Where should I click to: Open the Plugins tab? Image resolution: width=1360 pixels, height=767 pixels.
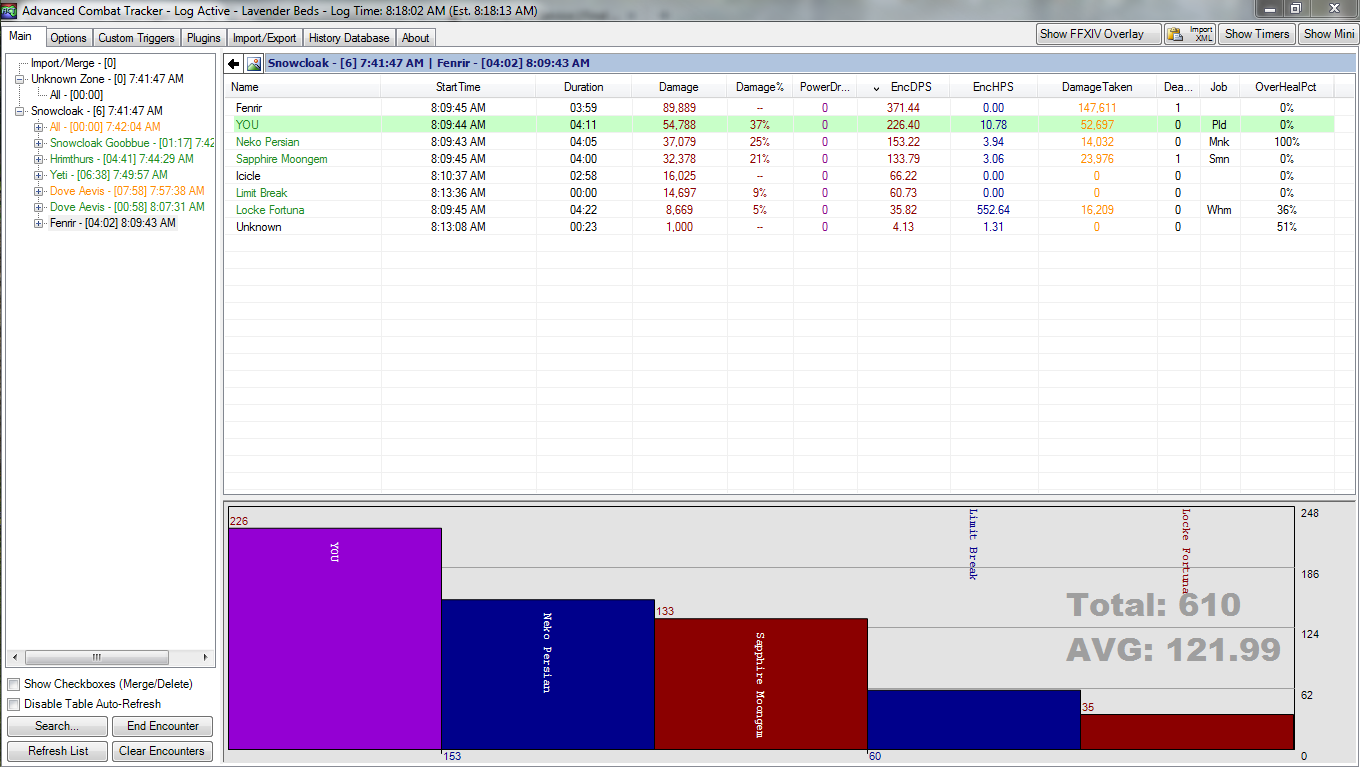point(204,38)
